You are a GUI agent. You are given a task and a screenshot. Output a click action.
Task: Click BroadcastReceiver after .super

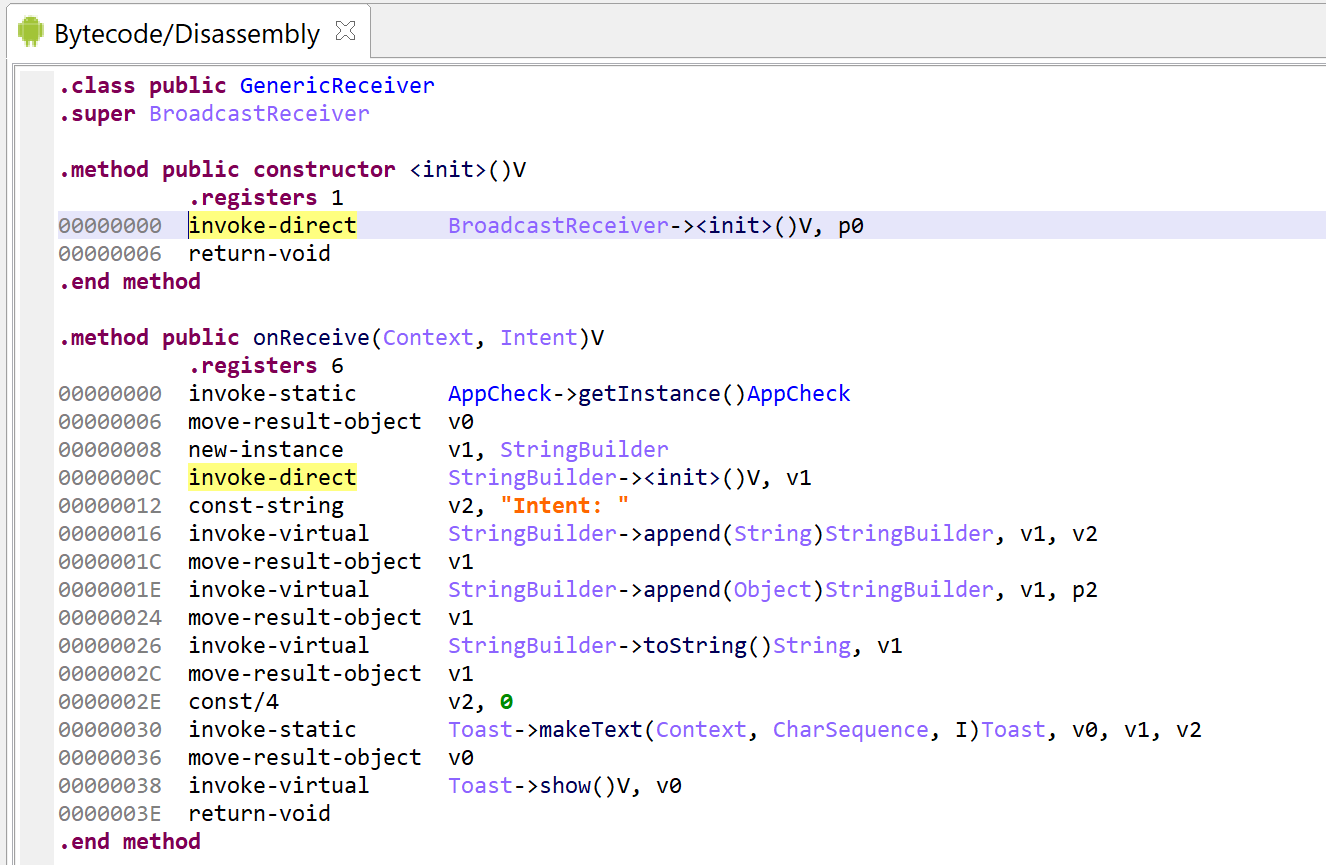pyautogui.click(x=259, y=114)
